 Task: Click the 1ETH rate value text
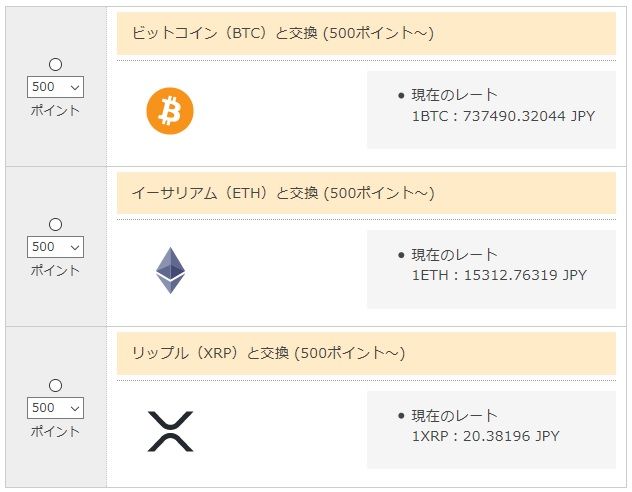tap(499, 275)
